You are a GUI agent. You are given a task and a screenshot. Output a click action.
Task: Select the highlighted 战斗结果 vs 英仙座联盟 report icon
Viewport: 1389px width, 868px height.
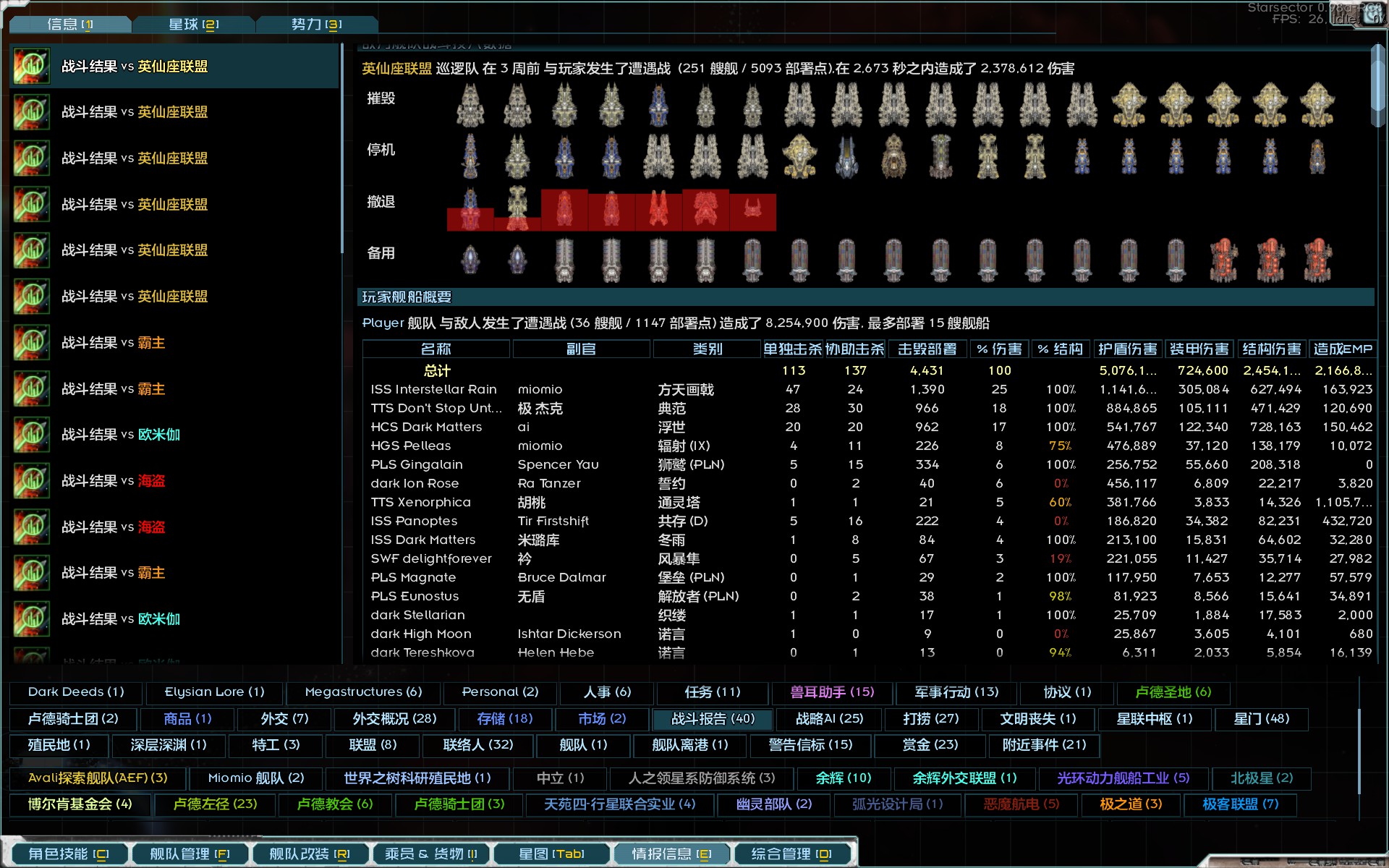coord(31,67)
